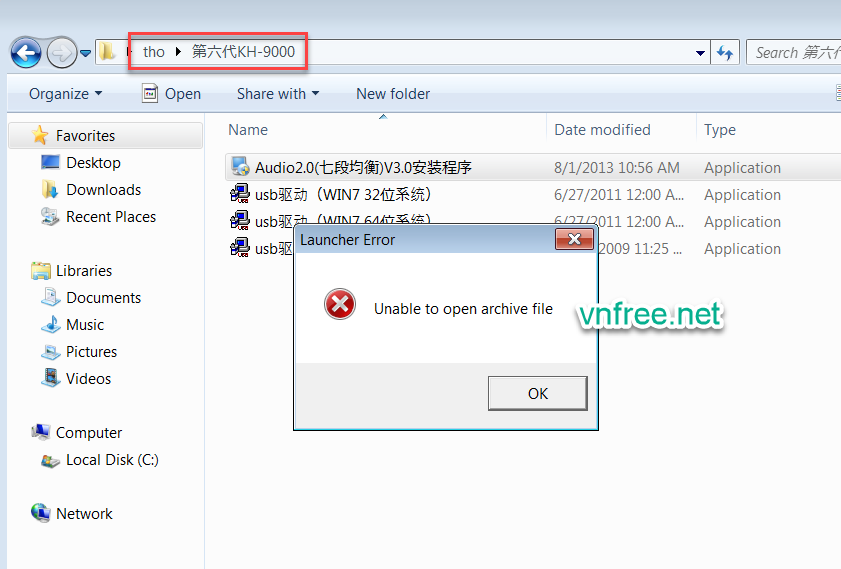The height and width of the screenshot is (569, 841).
Task: Select the usb driver WIN7 32 file icon
Action: tap(240, 194)
